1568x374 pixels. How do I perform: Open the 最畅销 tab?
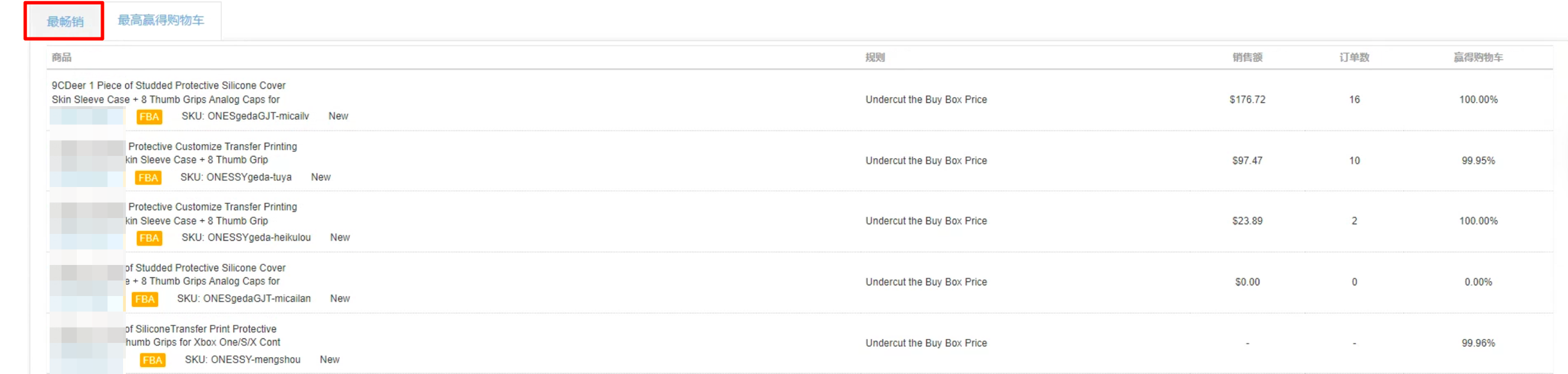65,21
